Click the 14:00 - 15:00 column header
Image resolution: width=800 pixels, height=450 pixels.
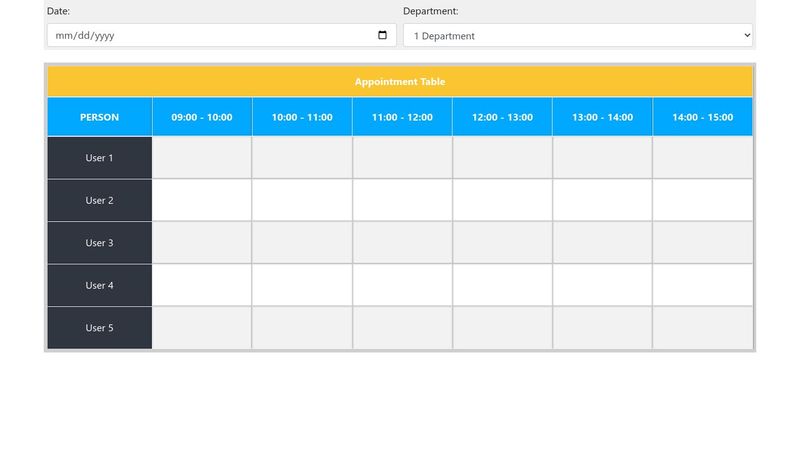(x=703, y=117)
